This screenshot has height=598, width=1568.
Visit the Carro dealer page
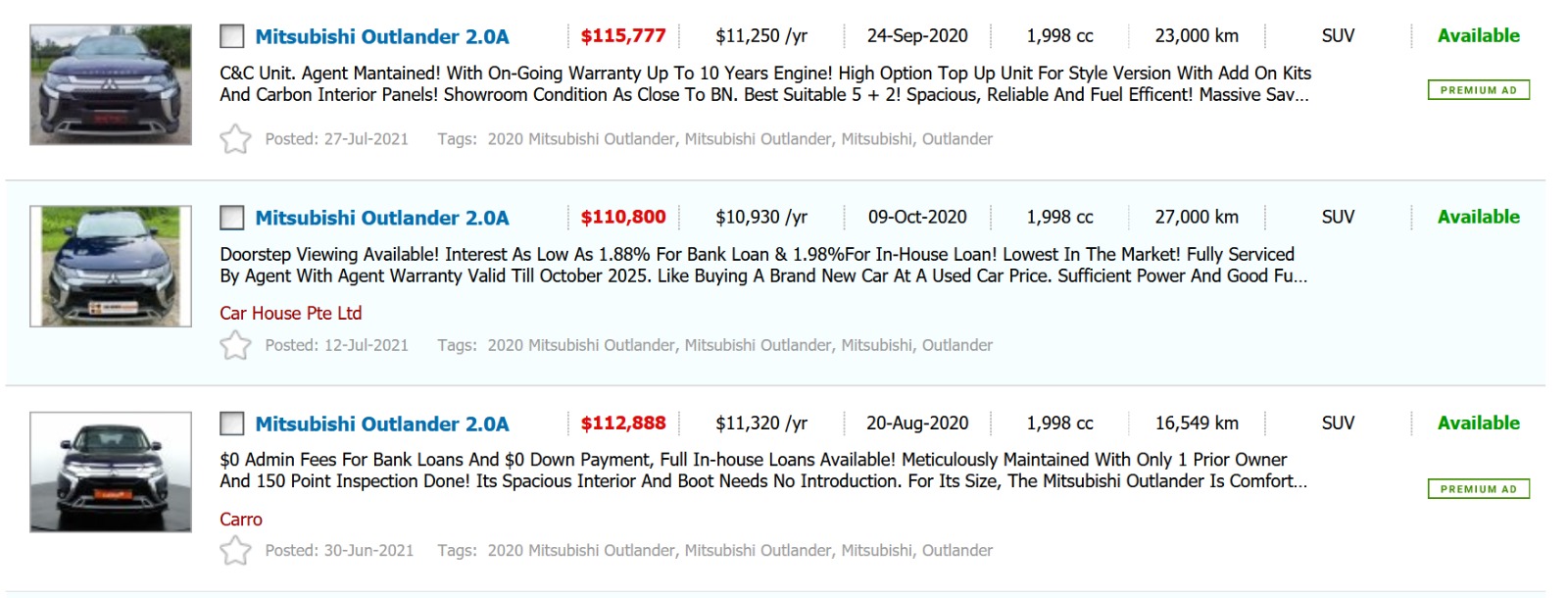(x=241, y=520)
